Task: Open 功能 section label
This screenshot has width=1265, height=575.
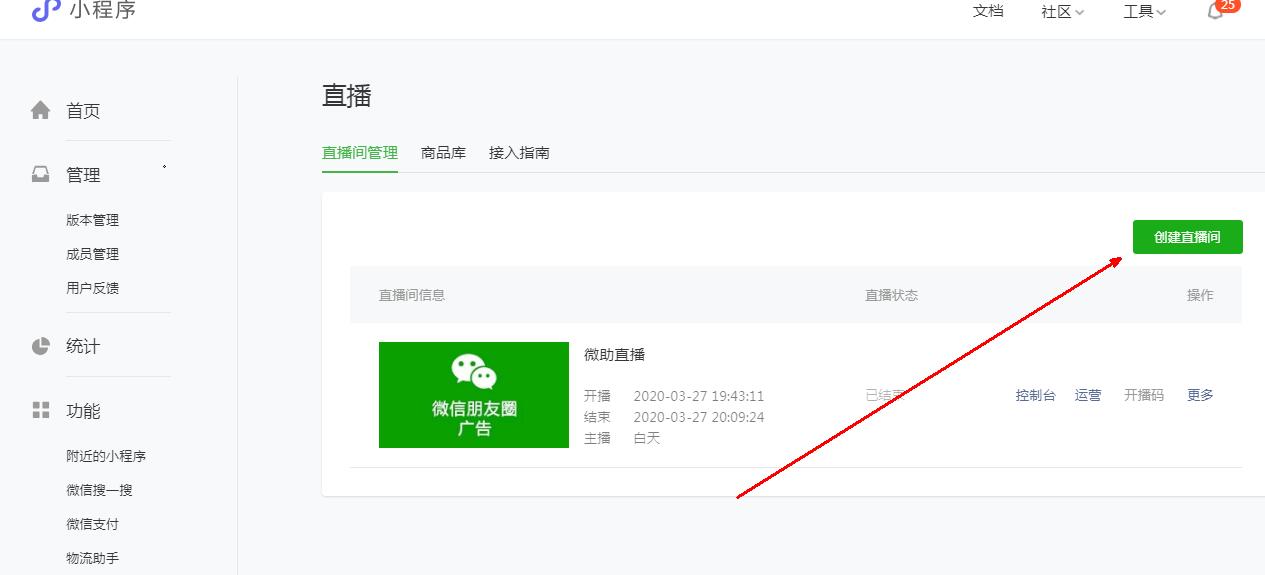Action: point(83,411)
